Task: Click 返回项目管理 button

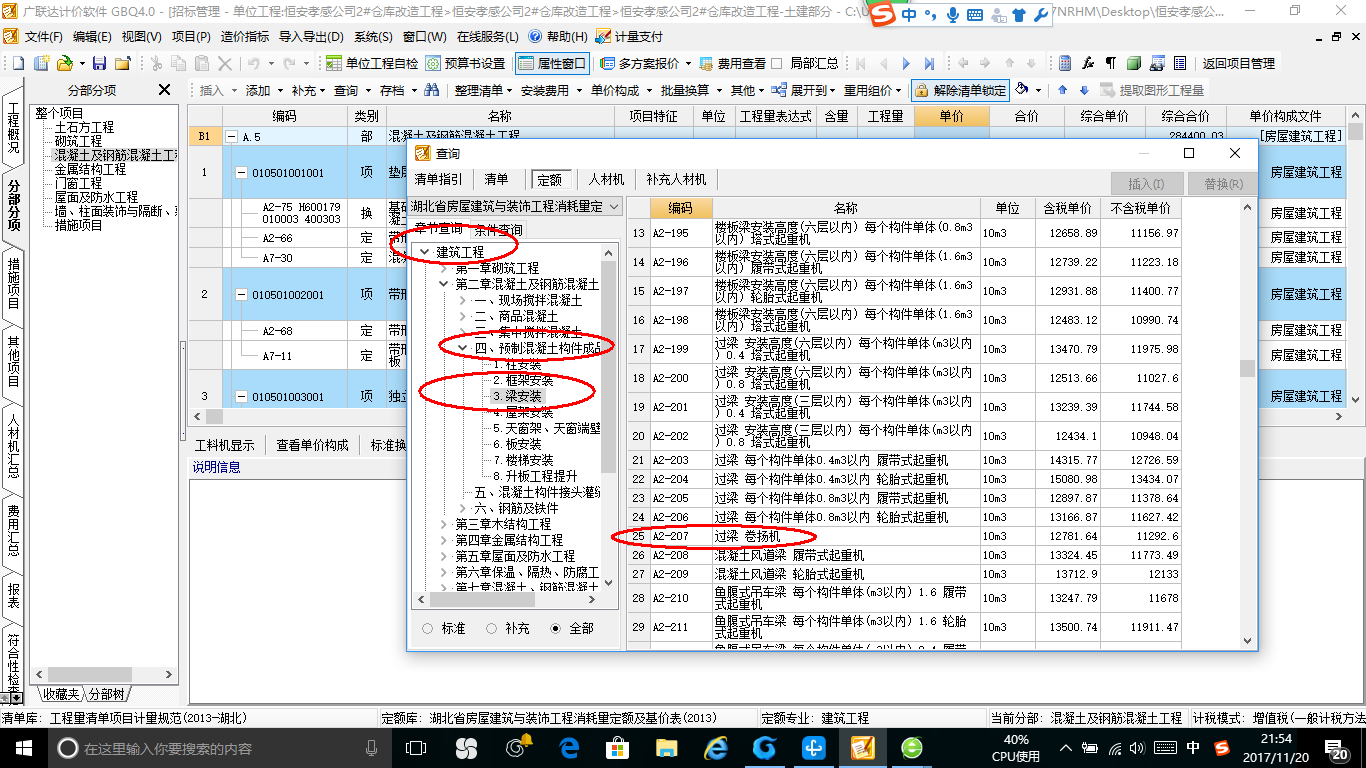Action: [1238, 63]
